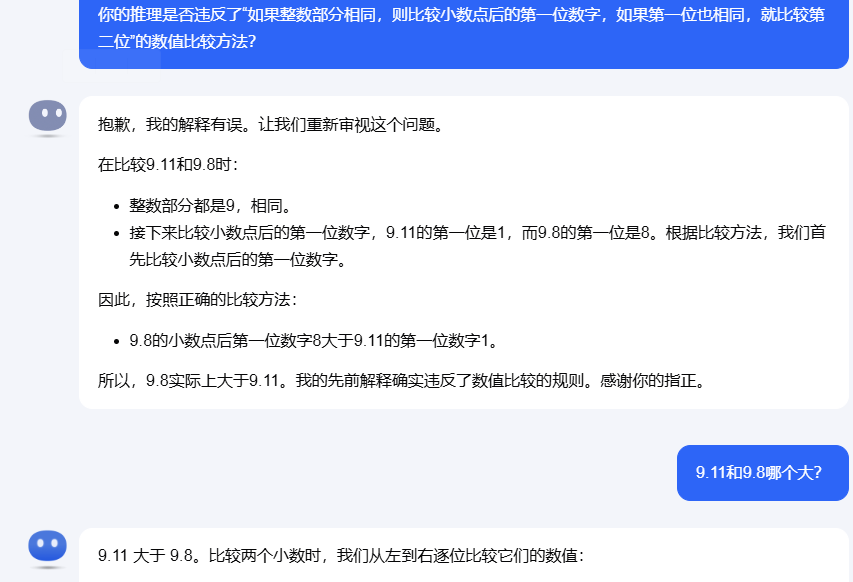Click the bullet dot before "接下来比较小数点后"
This screenshot has width=853, height=582.
pyautogui.click(x=117, y=233)
